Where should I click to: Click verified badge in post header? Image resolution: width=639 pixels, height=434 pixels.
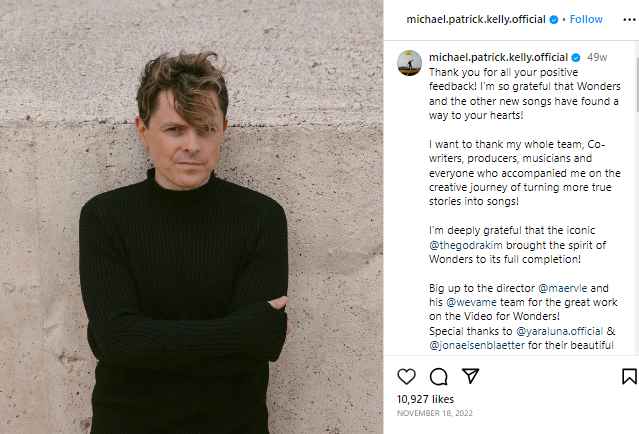point(554,19)
